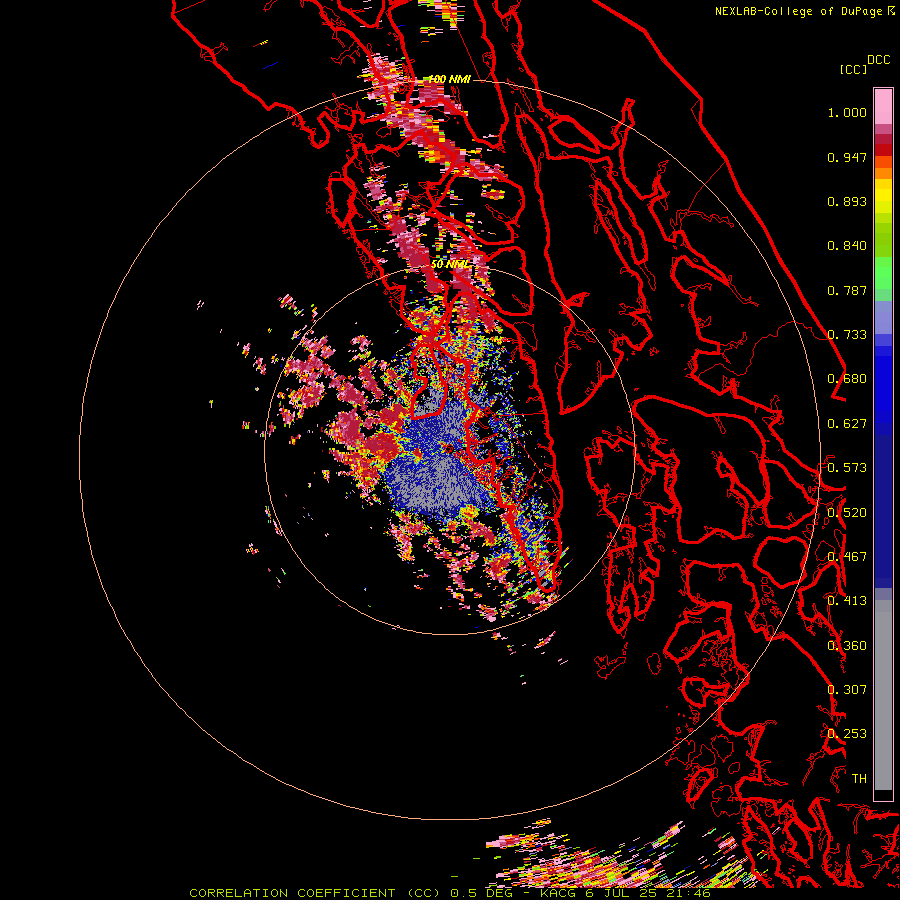The height and width of the screenshot is (900, 900).
Task: Select the 0.840 scale value
Action: (847, 246)
